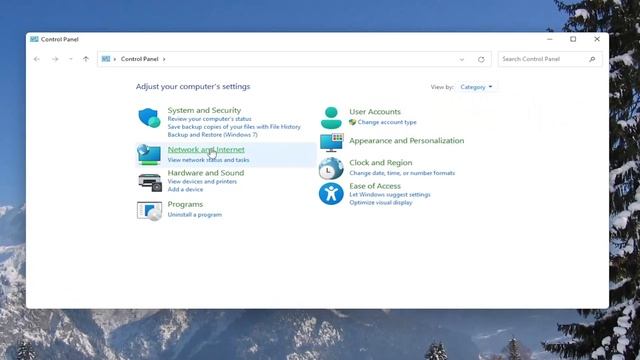Click Uninstall a program

click(195, 215)
